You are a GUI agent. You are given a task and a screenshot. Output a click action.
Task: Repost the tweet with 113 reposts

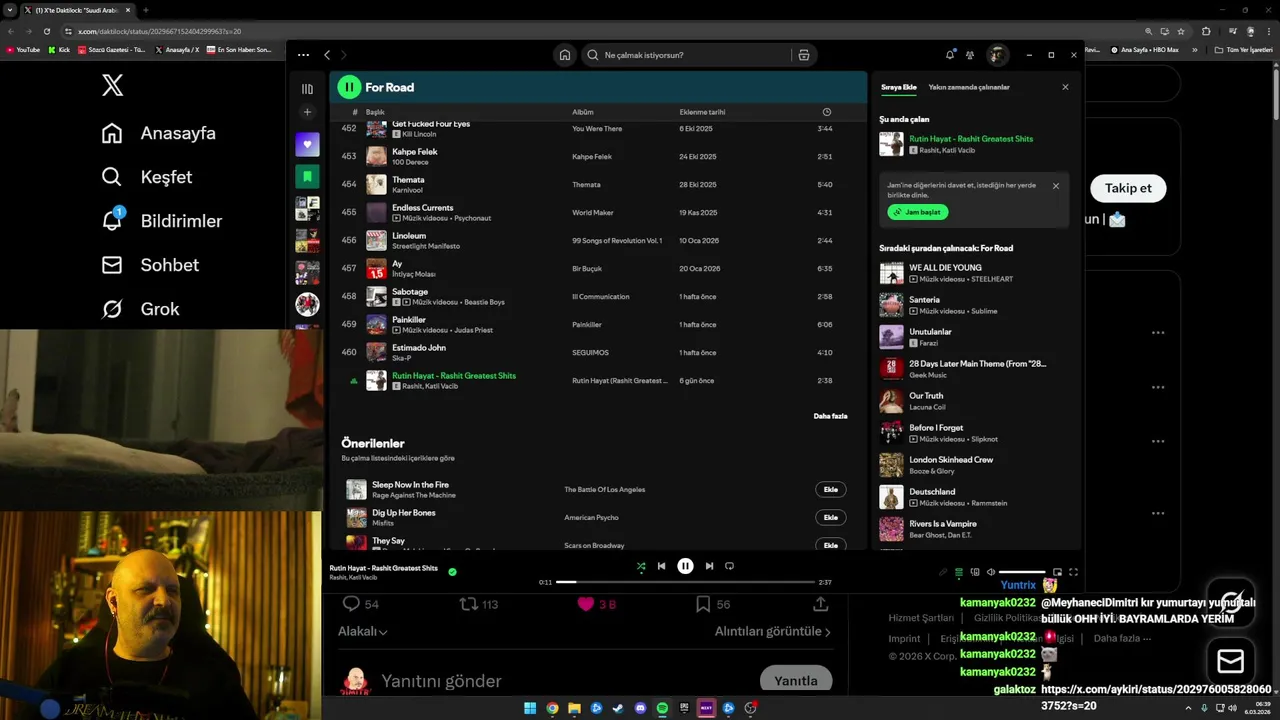coord(478,604)
